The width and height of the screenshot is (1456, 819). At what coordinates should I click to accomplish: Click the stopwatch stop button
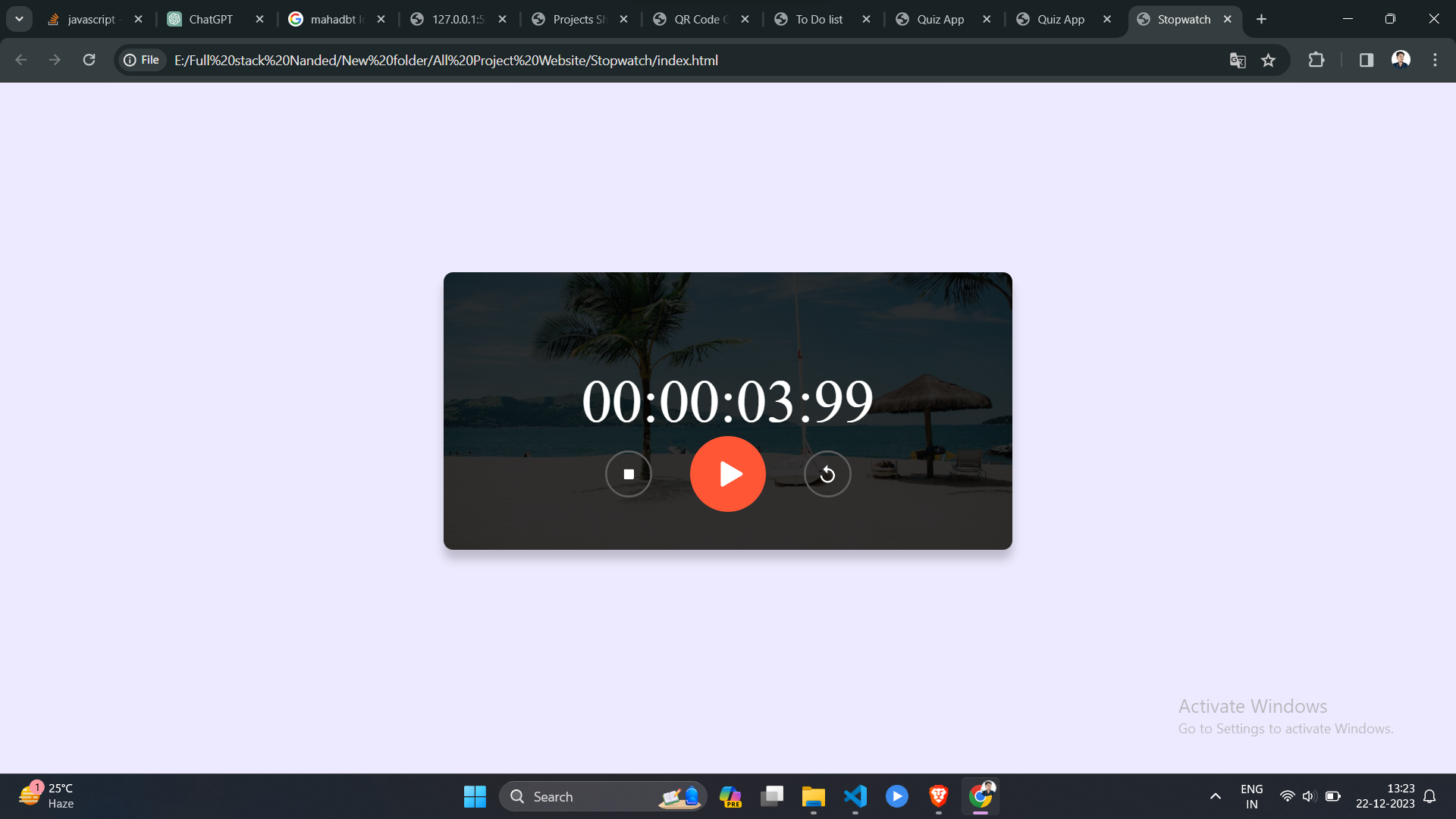pos(628,474)
